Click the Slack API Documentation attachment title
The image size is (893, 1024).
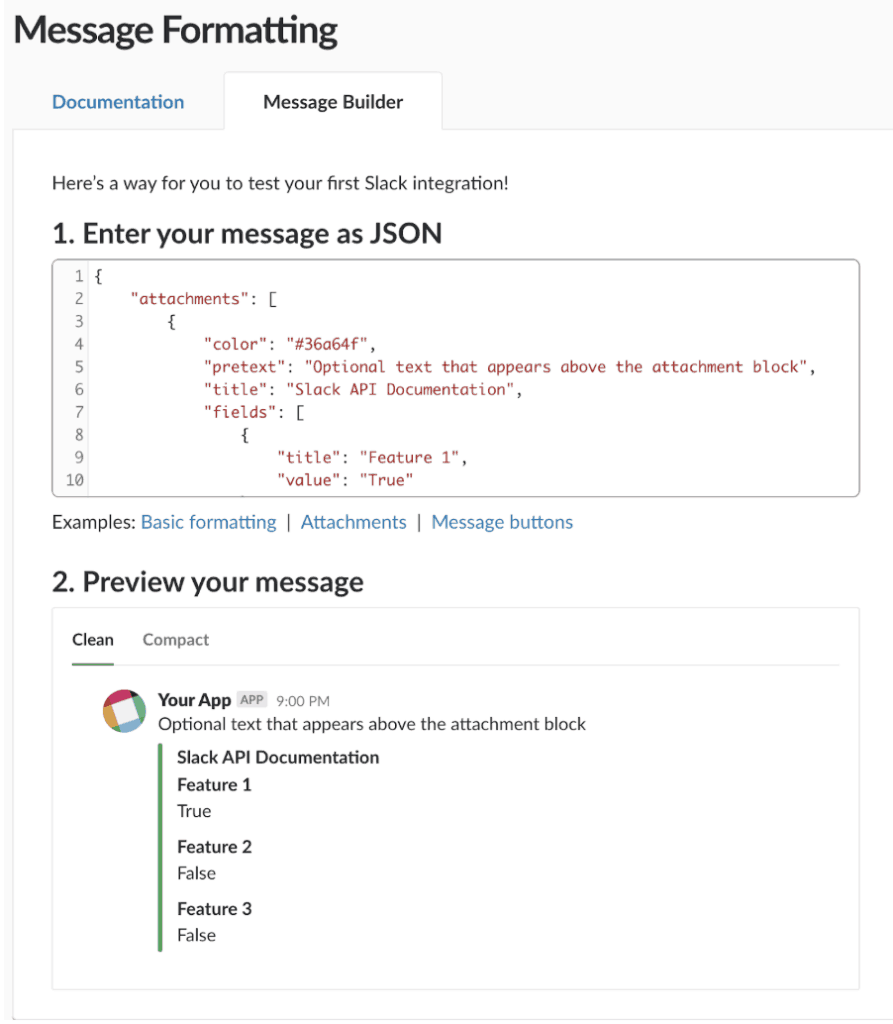278,758
